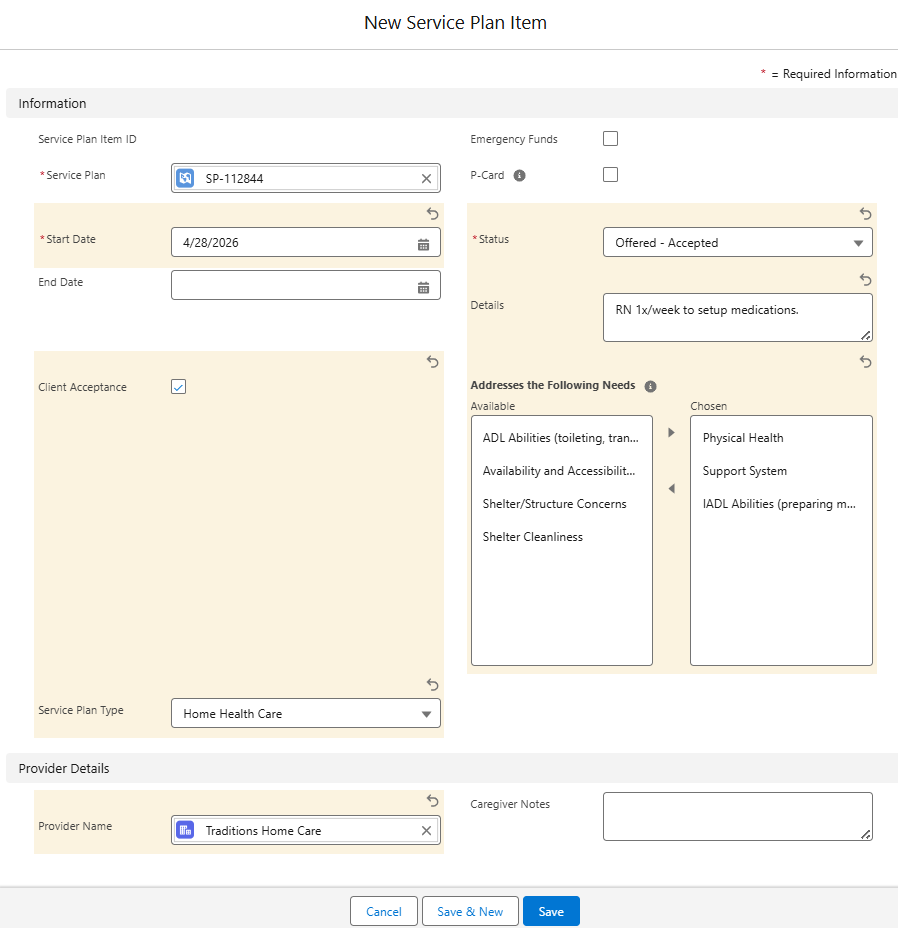
Task: Undo the Provider Name change
Action: (433, 801)
